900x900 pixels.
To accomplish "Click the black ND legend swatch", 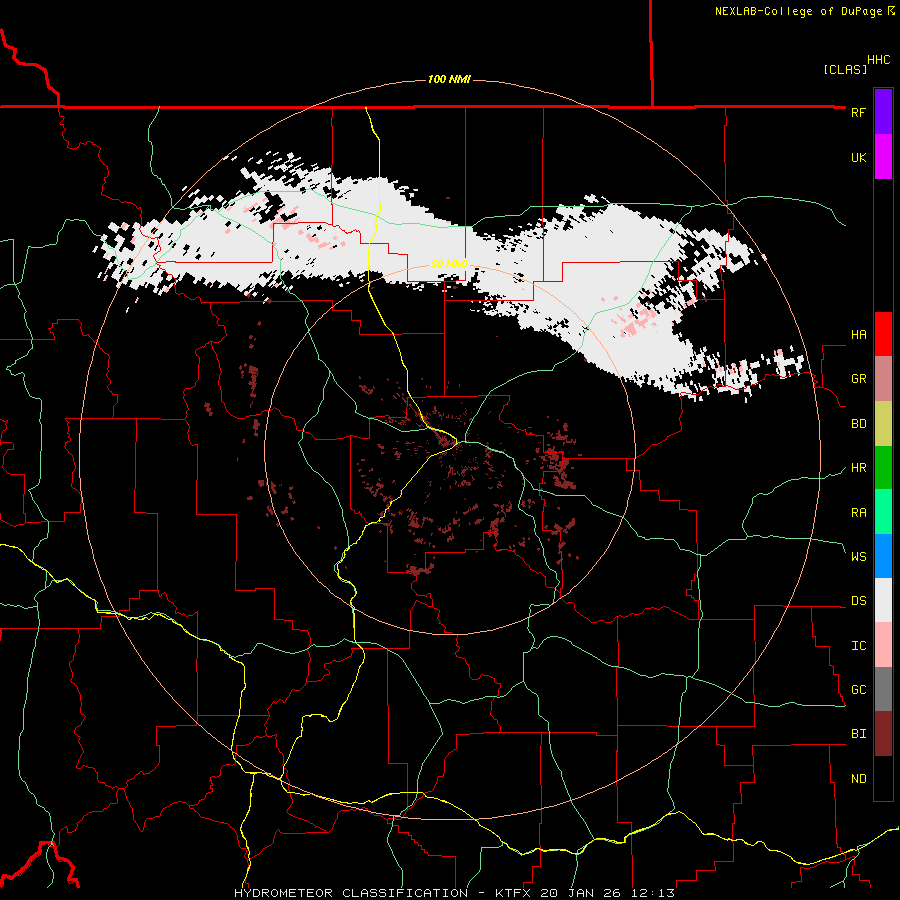I will [x=883, y=778].
